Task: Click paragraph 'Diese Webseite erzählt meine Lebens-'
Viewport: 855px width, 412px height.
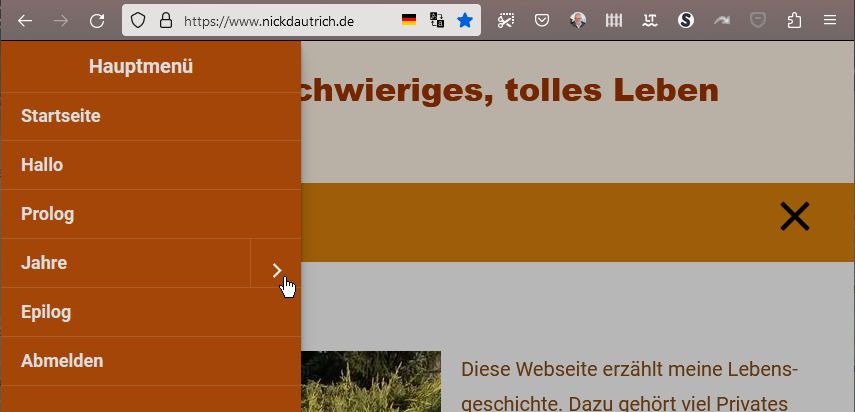Action: point(630,369)
